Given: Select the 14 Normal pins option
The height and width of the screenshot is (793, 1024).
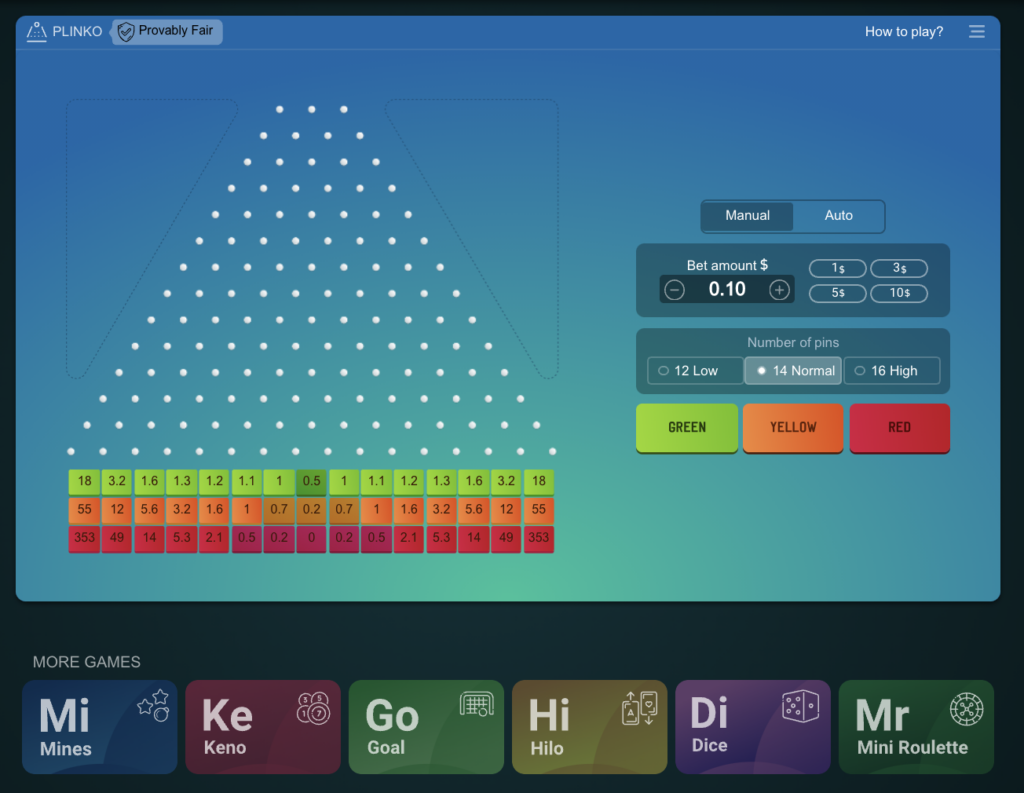Looking at the screenshot, I should 793,370.
